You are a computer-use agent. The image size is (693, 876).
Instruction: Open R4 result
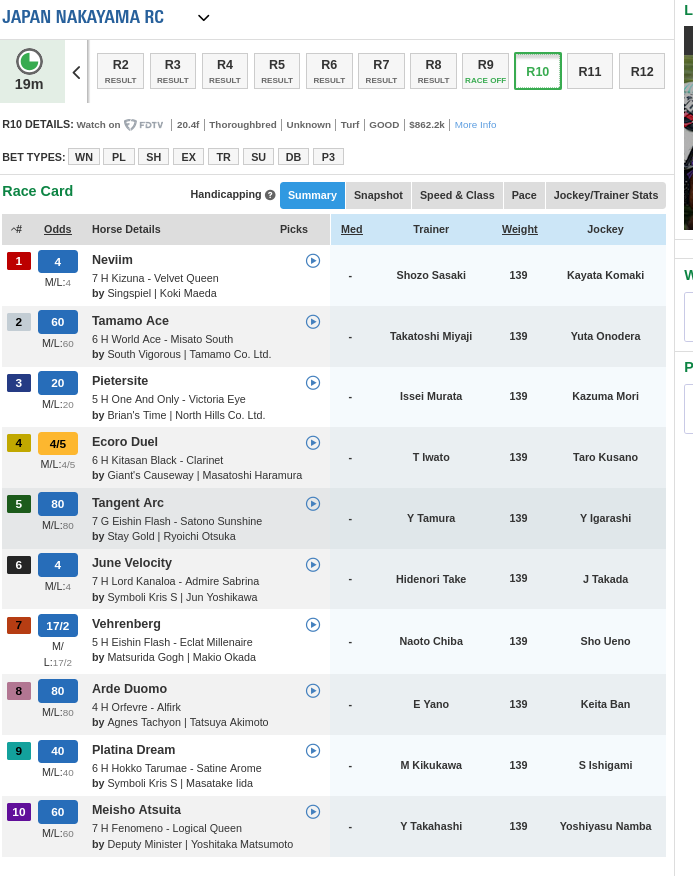(225, 71)
